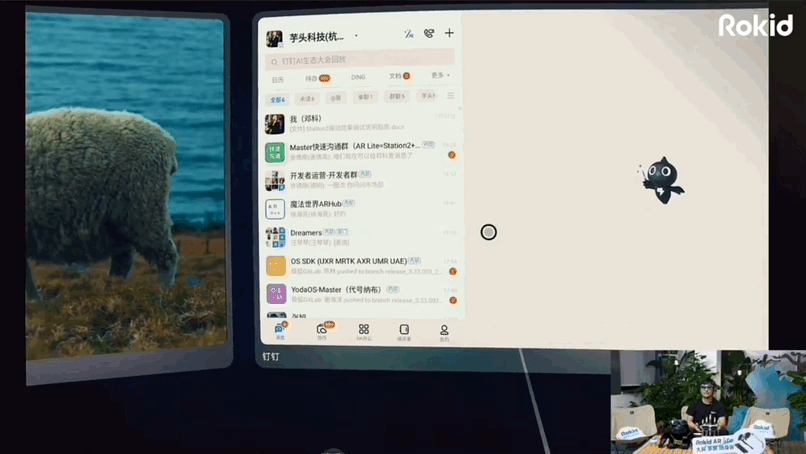Click the unread badge on the YodaOS-Master row

[453, 300]
